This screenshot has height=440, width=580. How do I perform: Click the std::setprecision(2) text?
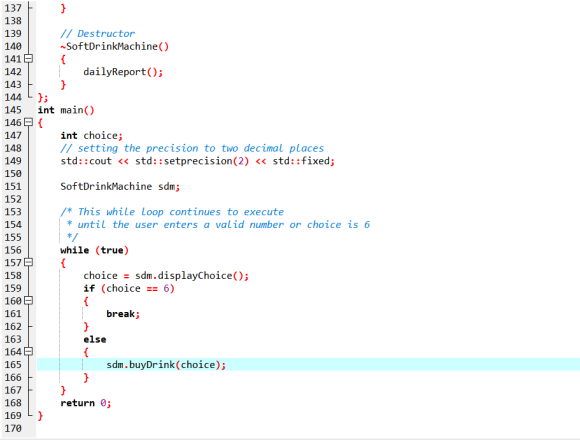point(192,161)
